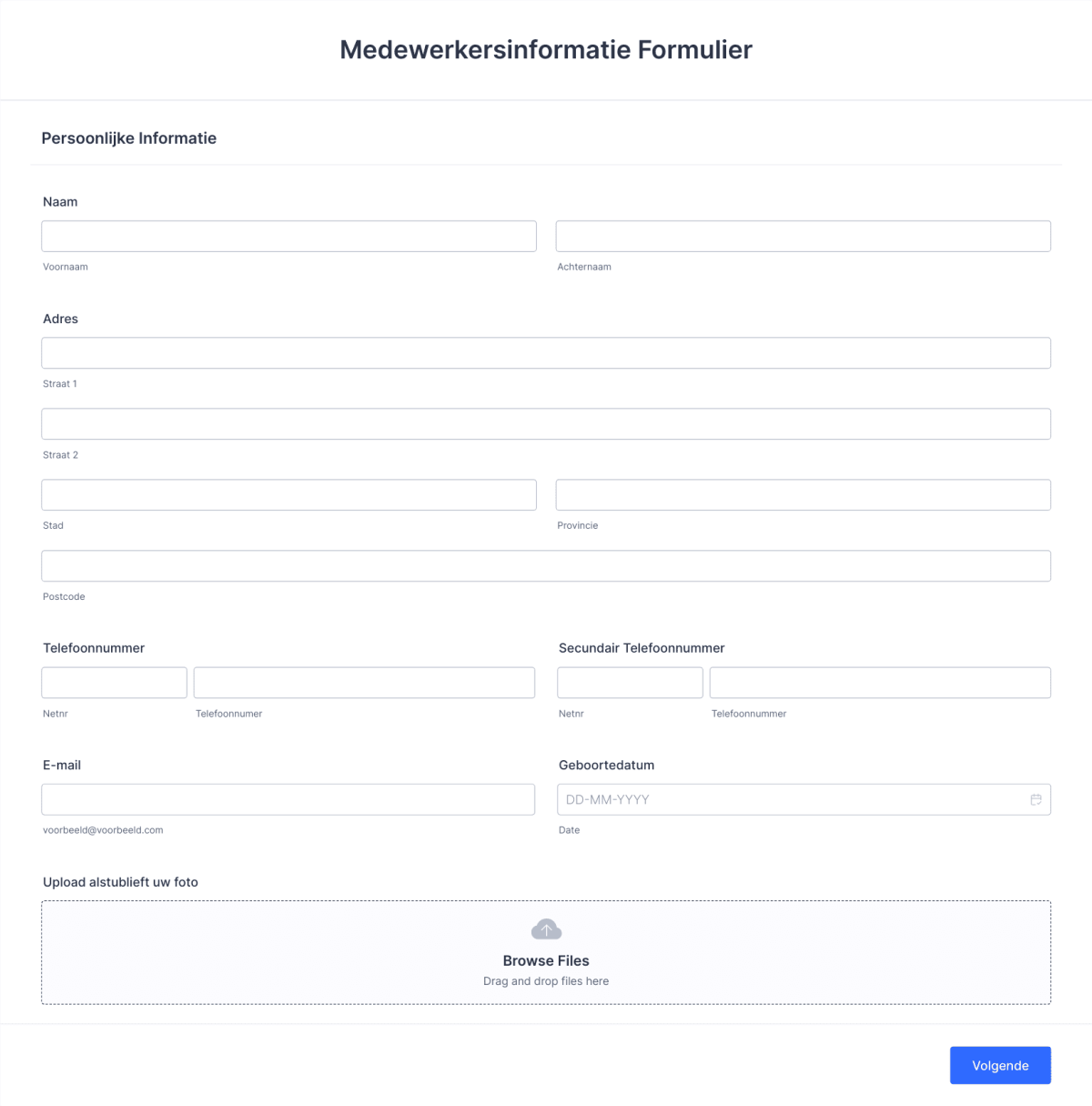Click the Provincie input field
This screenshot has width=1092, height=1106.
click(x=804, y=494)
